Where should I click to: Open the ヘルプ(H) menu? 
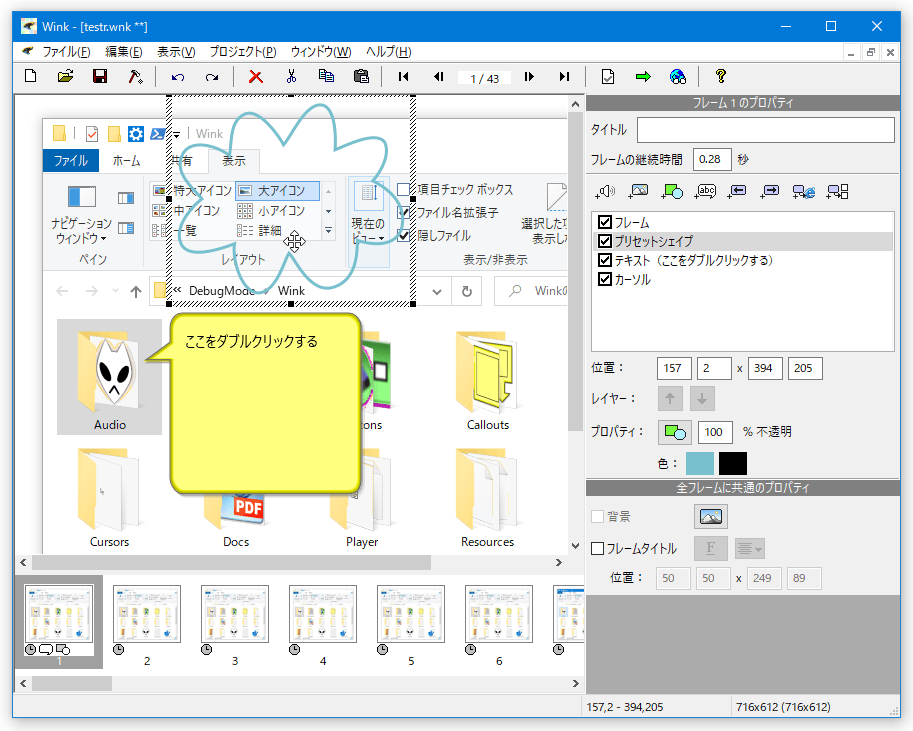click(388, 52)
